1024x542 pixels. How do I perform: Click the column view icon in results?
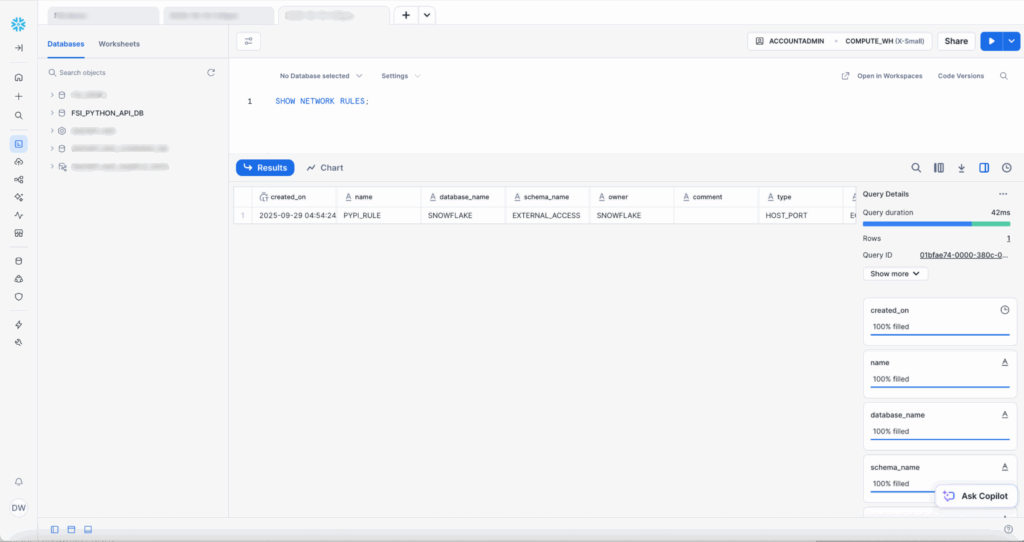point(939,168)
